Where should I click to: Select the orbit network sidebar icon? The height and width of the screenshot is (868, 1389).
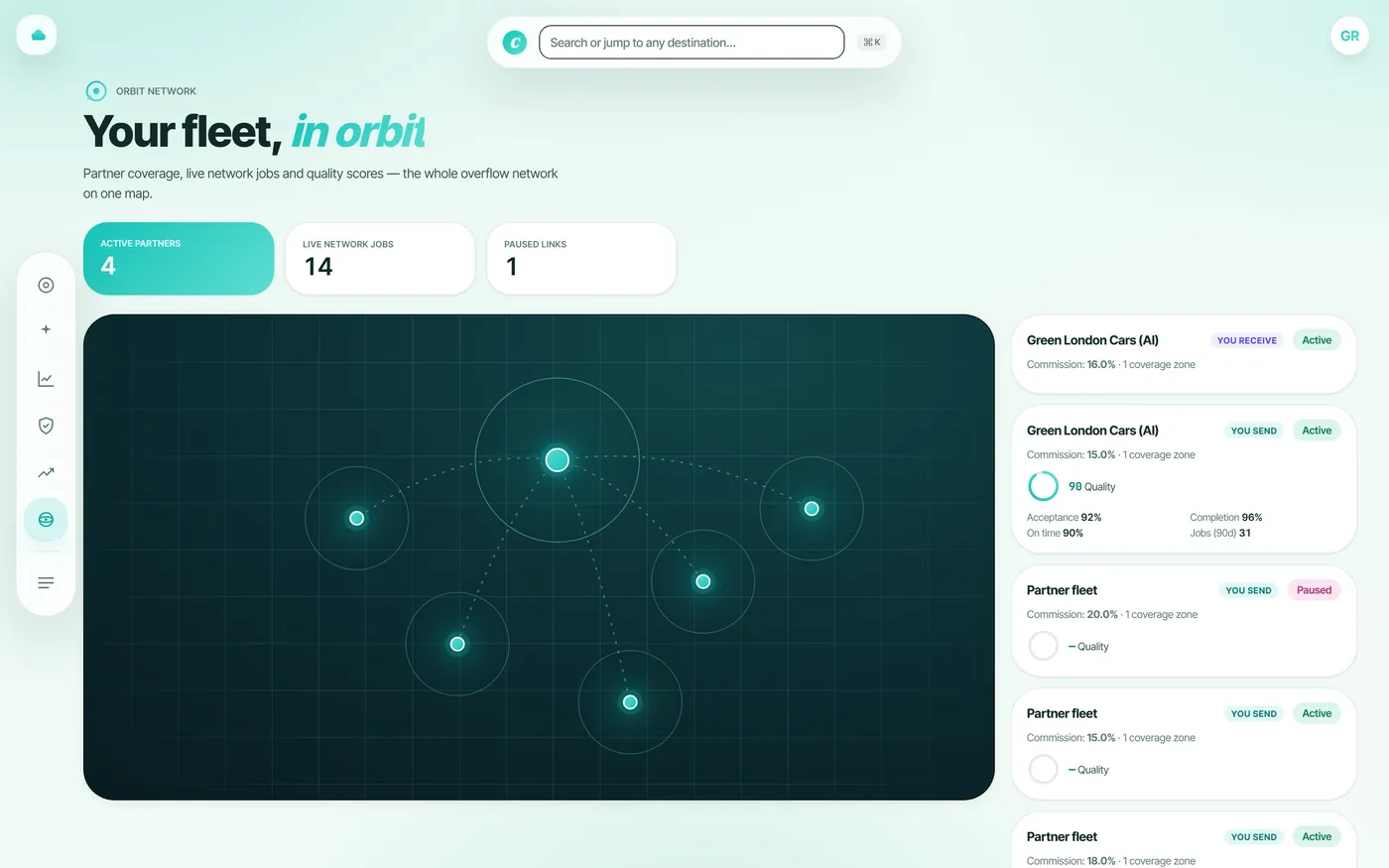46,520
